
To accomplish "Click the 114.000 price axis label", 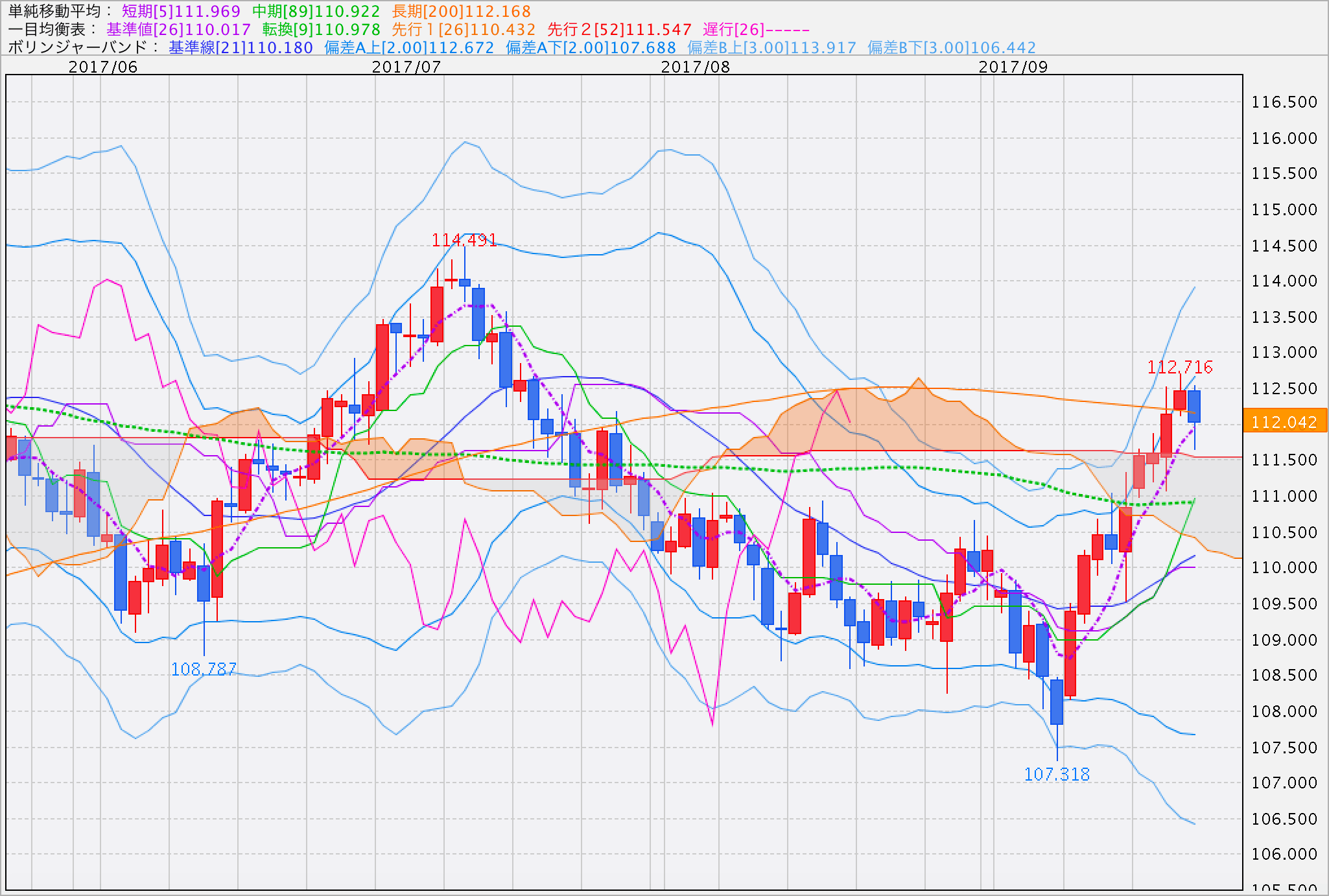I will (x=1284, y=281).
